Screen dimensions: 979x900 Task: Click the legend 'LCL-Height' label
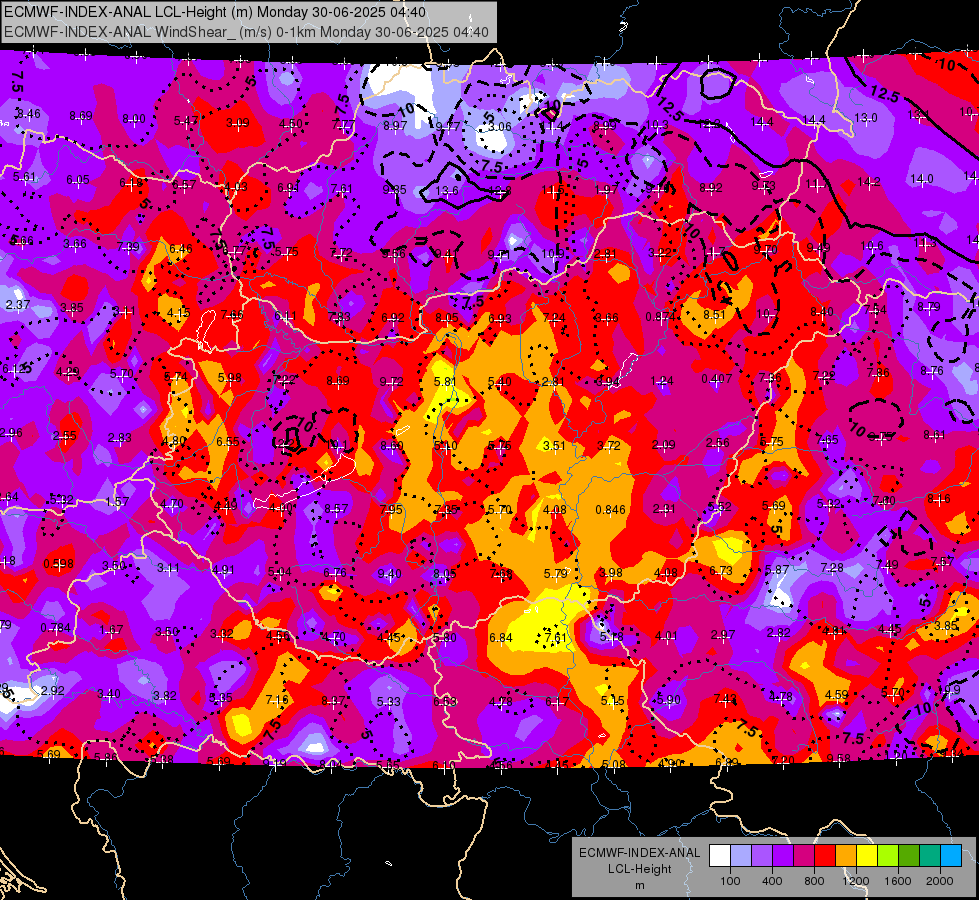pos(639,869)
